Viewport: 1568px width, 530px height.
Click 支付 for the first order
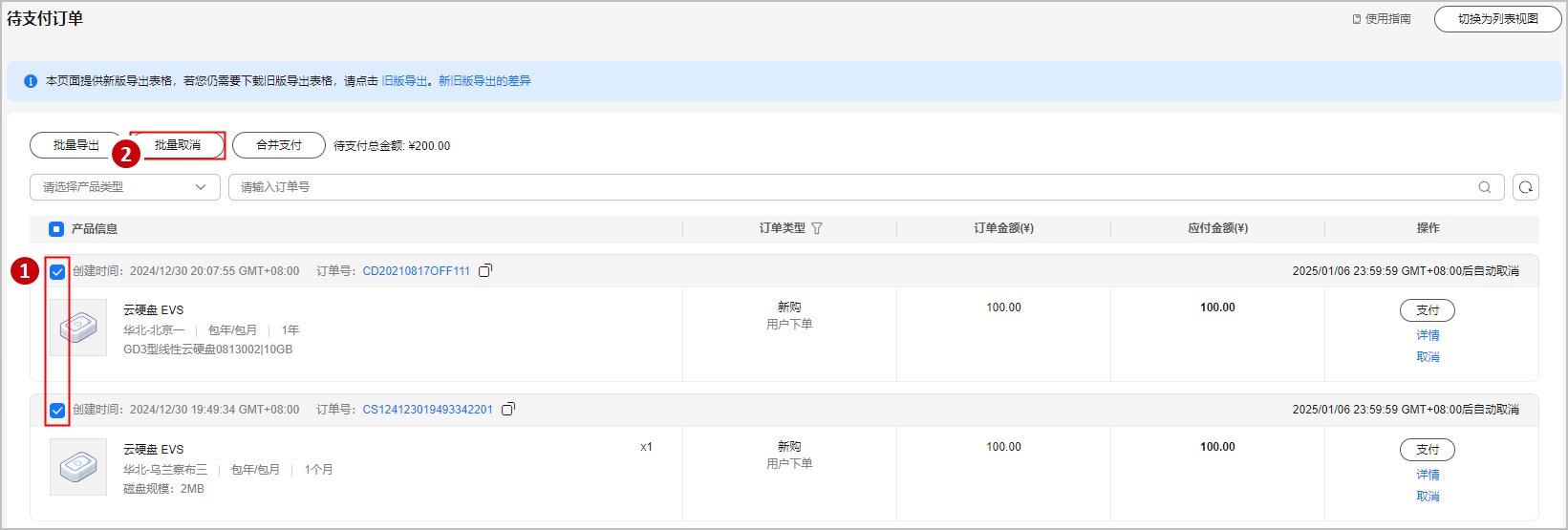1428,310
